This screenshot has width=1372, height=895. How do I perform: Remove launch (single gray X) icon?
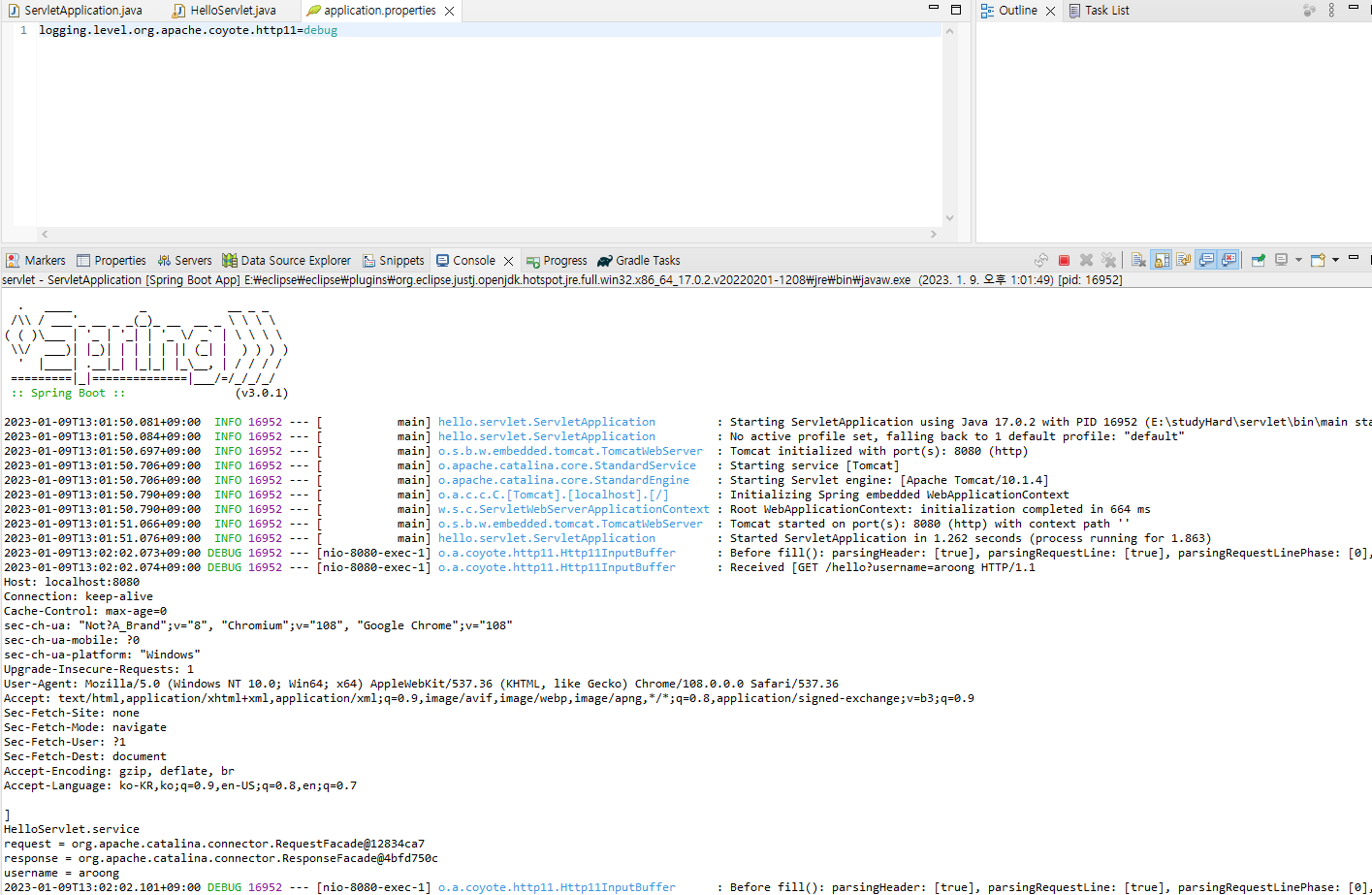pos(1086,260)
